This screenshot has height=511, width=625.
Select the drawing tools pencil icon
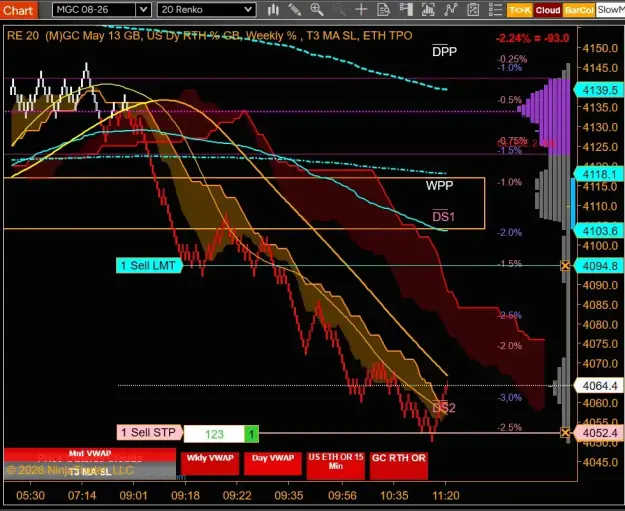coord(295,10)
